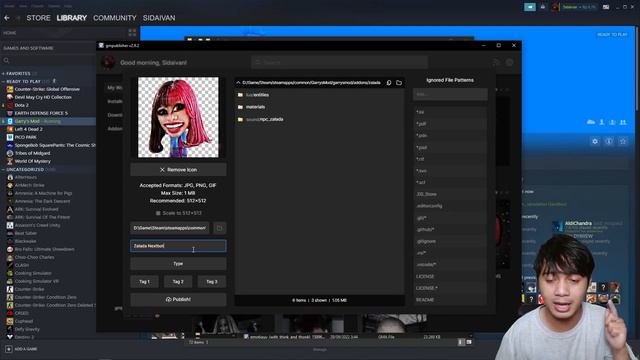Image resolution: width=640 pixels, height=360 pixels.
Task: Focus the Ignored File Patterns add field
Action: pos(450,94)
